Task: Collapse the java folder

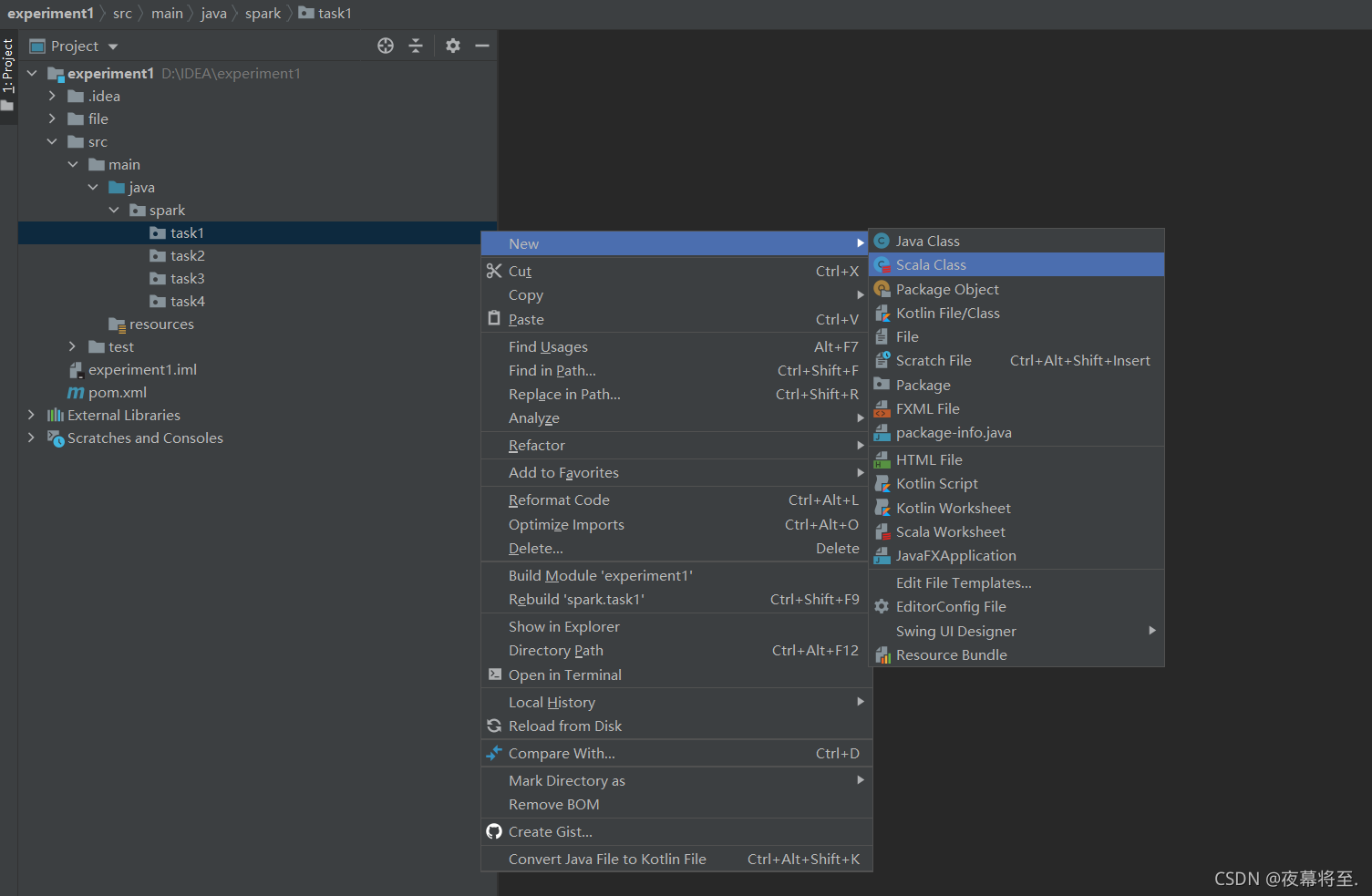Action: click(93, 187)
